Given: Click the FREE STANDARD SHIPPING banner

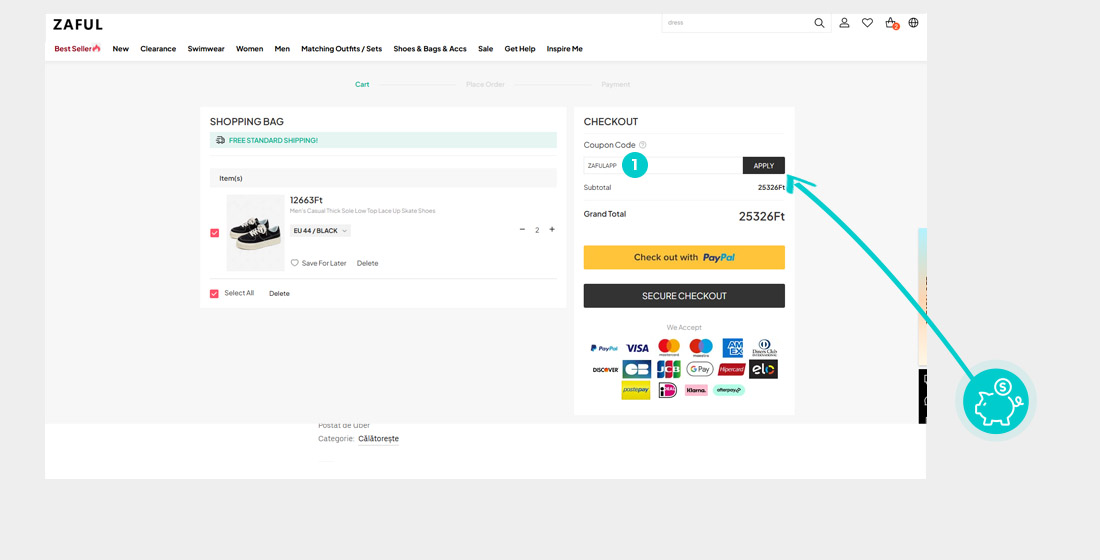Looking at the screenshot, I should pyautogui.click(x=383, y=140).
